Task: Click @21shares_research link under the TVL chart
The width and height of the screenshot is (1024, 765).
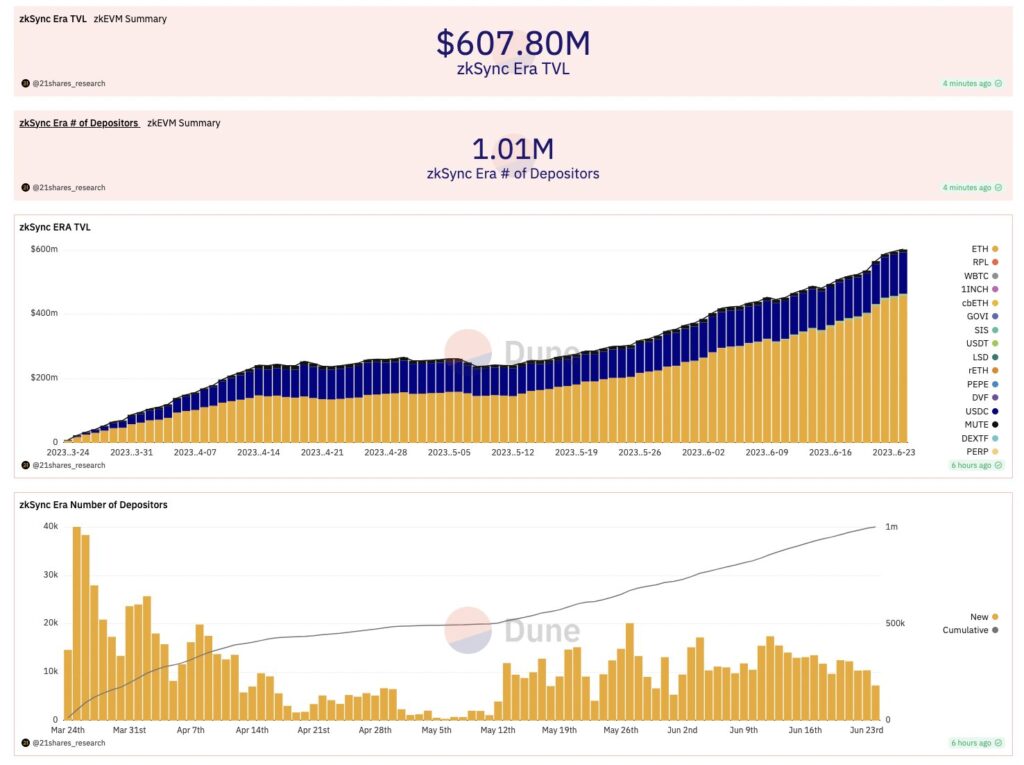Action: coord(68,465)
